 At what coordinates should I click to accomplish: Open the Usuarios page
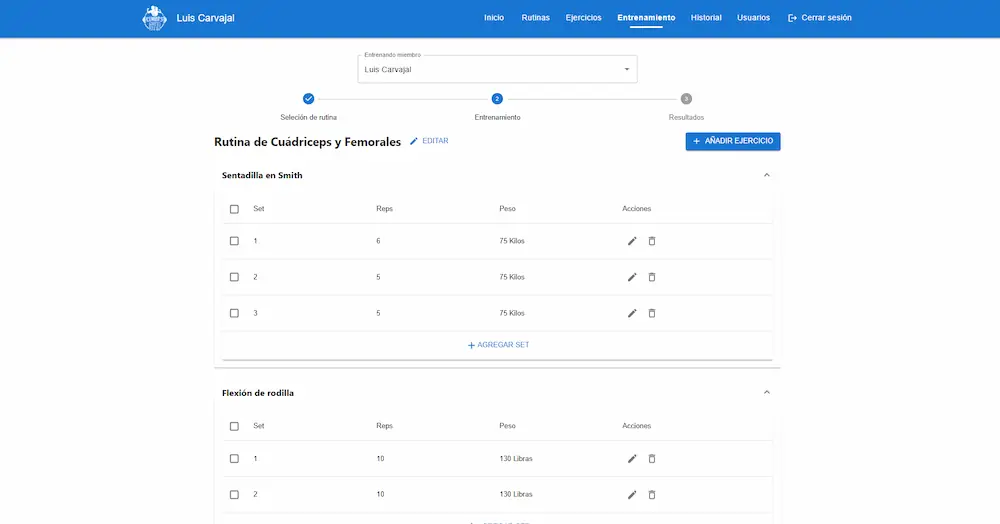point(753,18)
